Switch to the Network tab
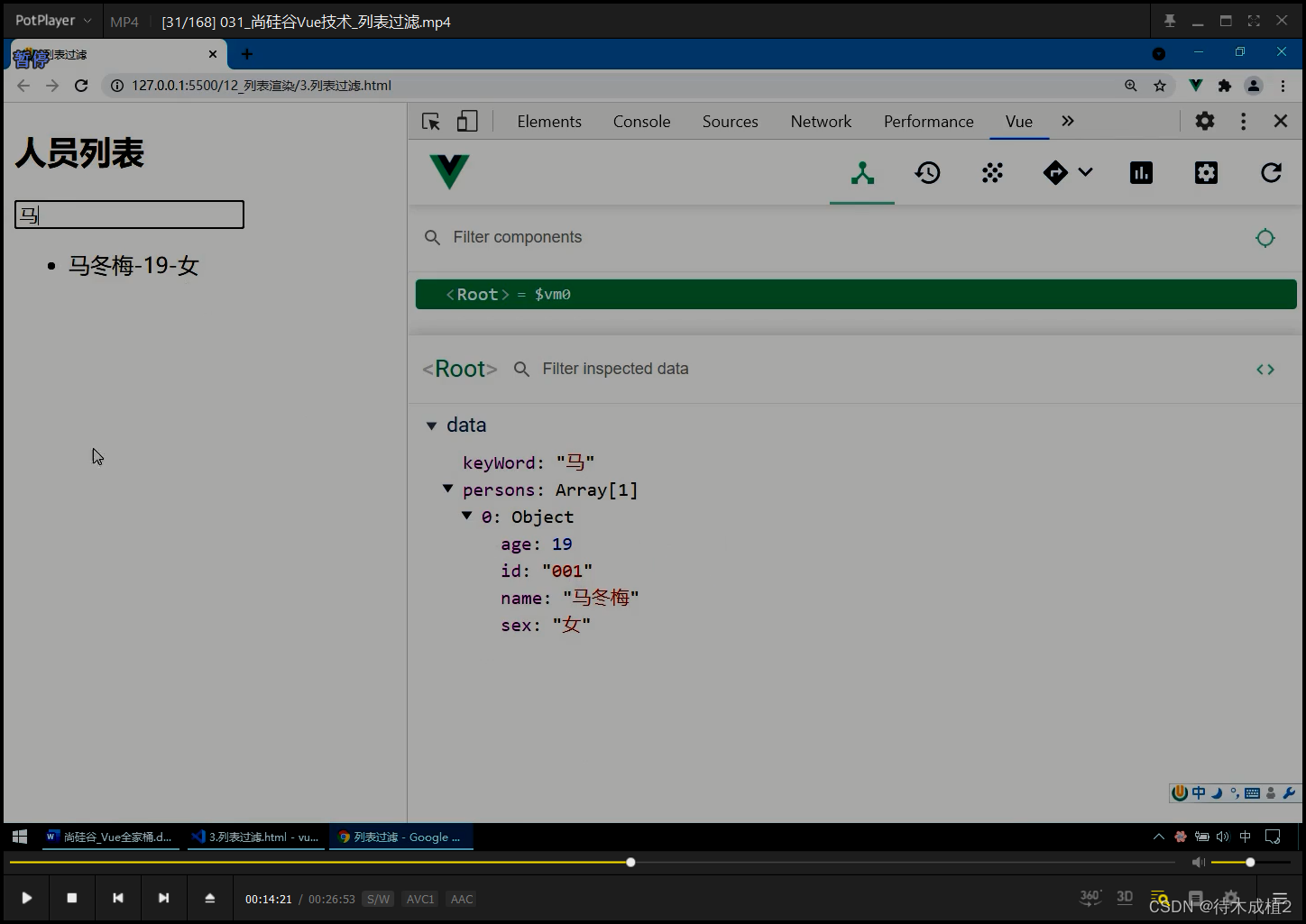This screenshot has height=924, width=1306. tap(821, 121)
